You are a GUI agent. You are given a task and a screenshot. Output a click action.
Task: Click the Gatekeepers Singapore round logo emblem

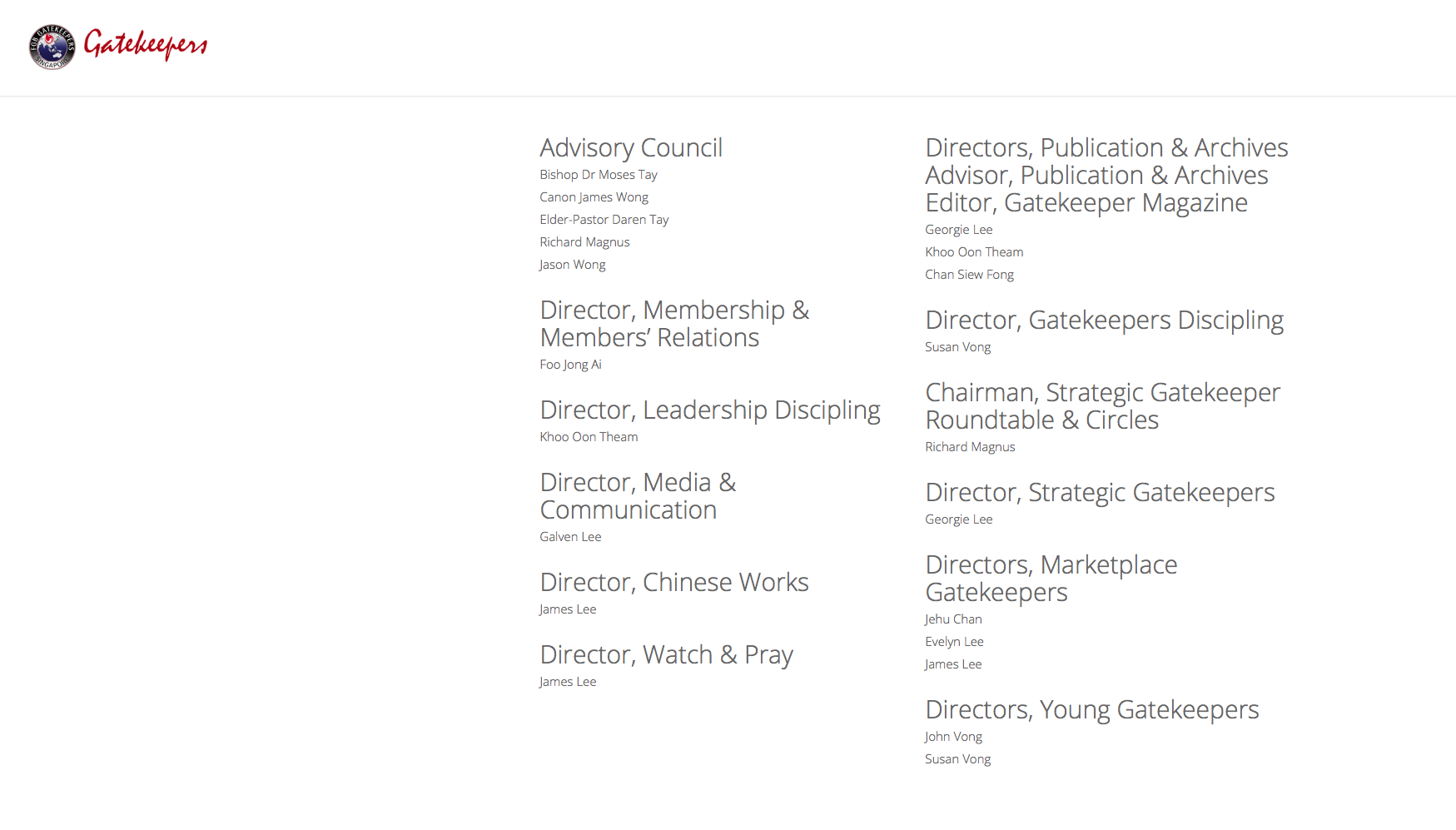tap(52, 47)
